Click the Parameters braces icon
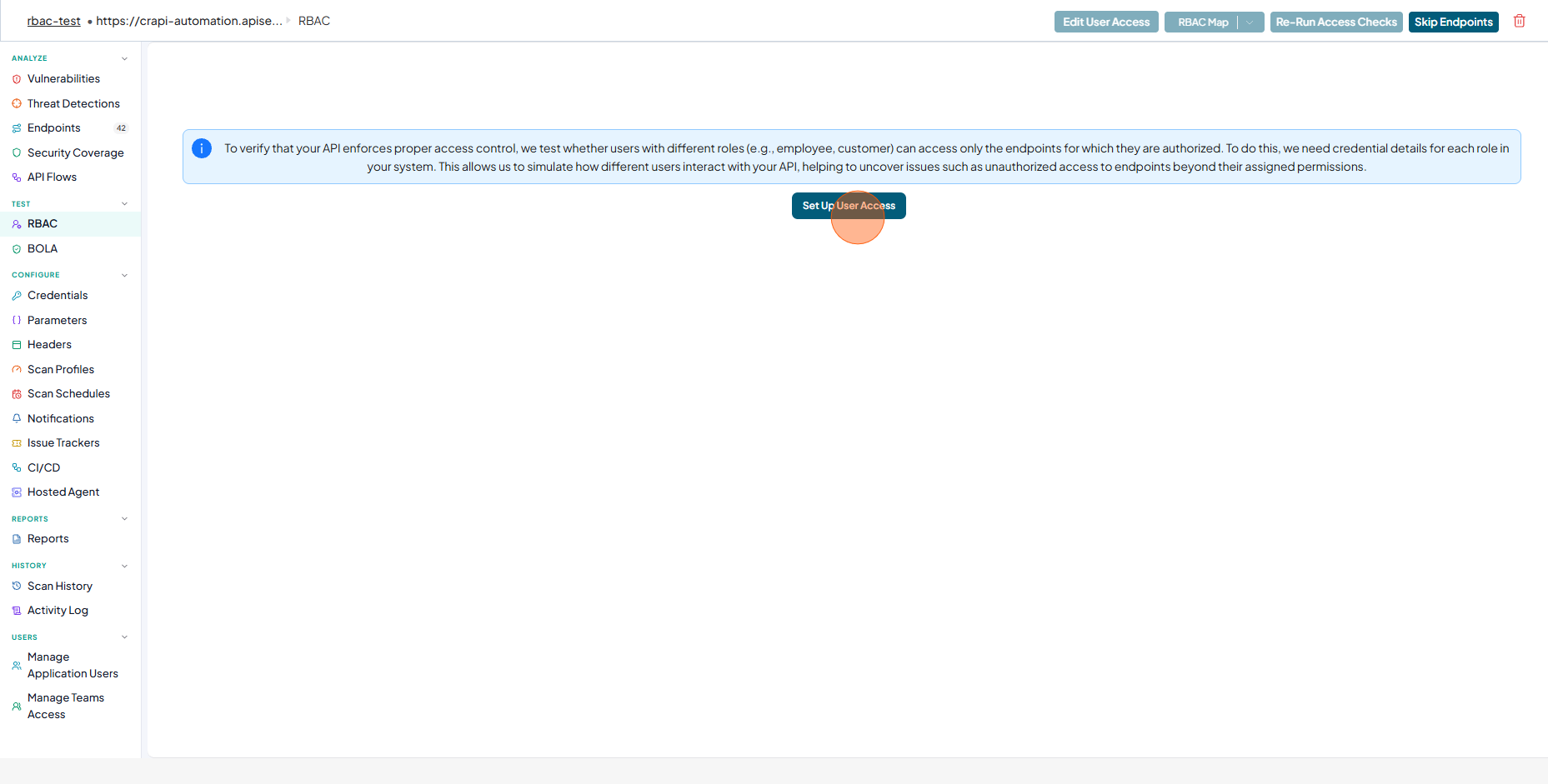 pyautogui.click(x=17, y=320)
